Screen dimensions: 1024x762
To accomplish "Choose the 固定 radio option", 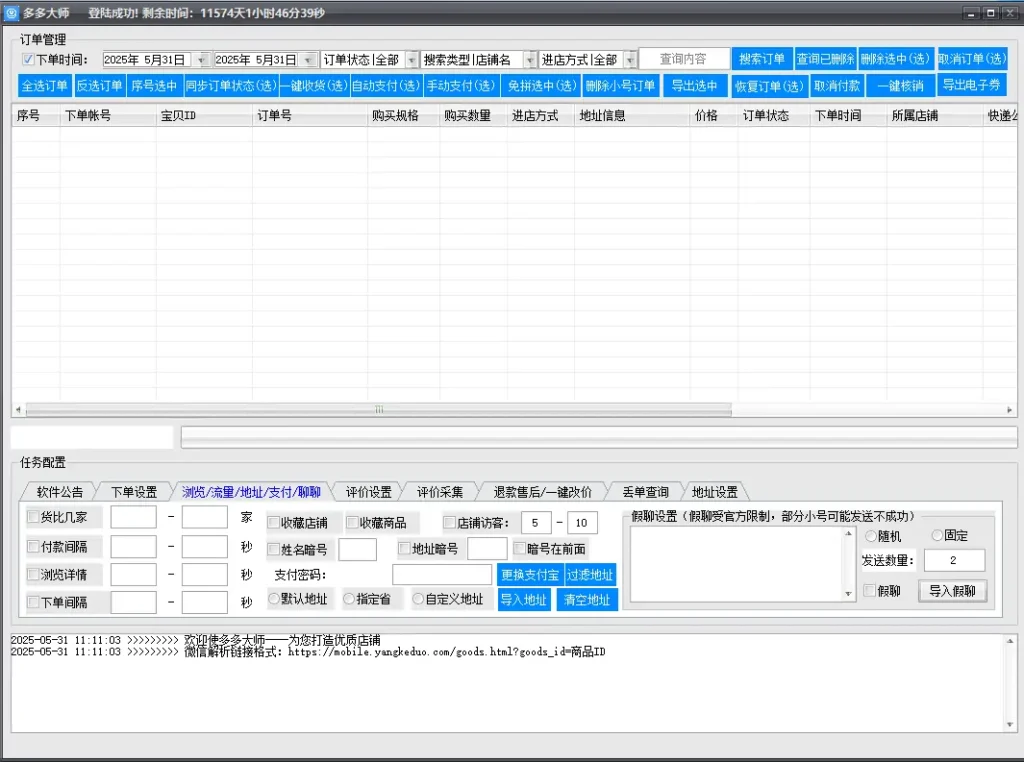I will click(x=938, y=535).
